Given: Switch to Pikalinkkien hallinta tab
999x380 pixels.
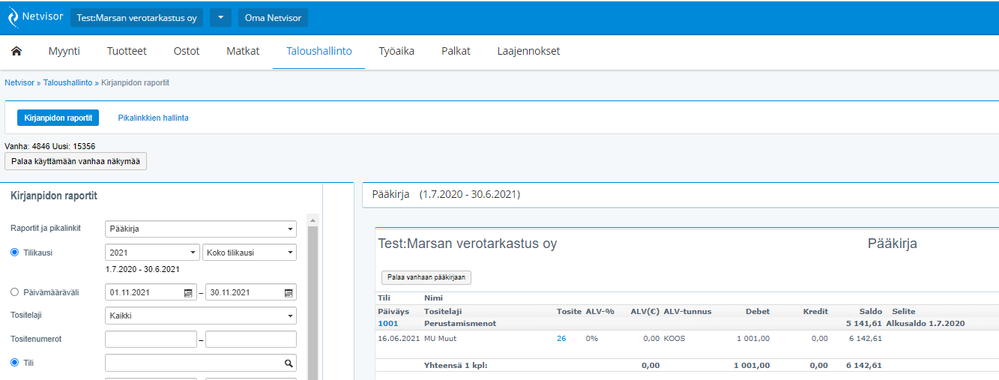Looking at the screenshot, I should point(153,118).
